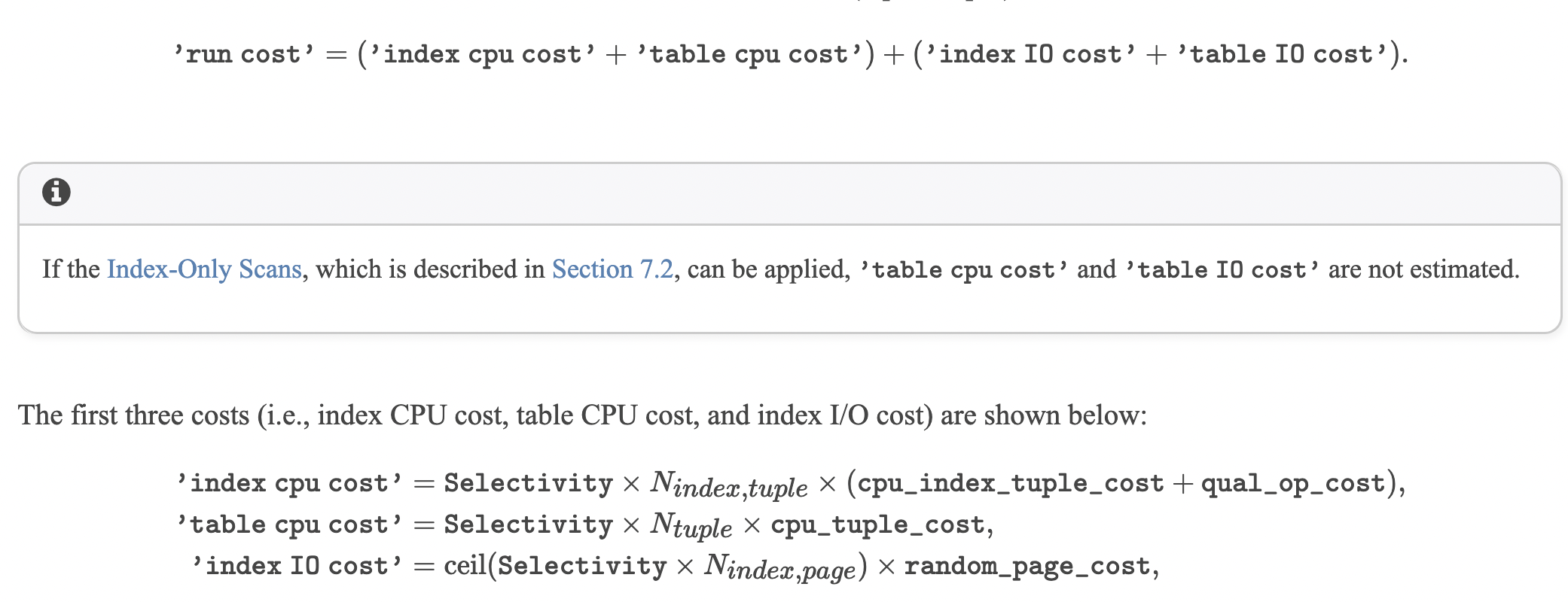Click the paragraph starting 'The first three costs'
The width and height of the screenshot is (1568, 602).
tap(582, 415)
